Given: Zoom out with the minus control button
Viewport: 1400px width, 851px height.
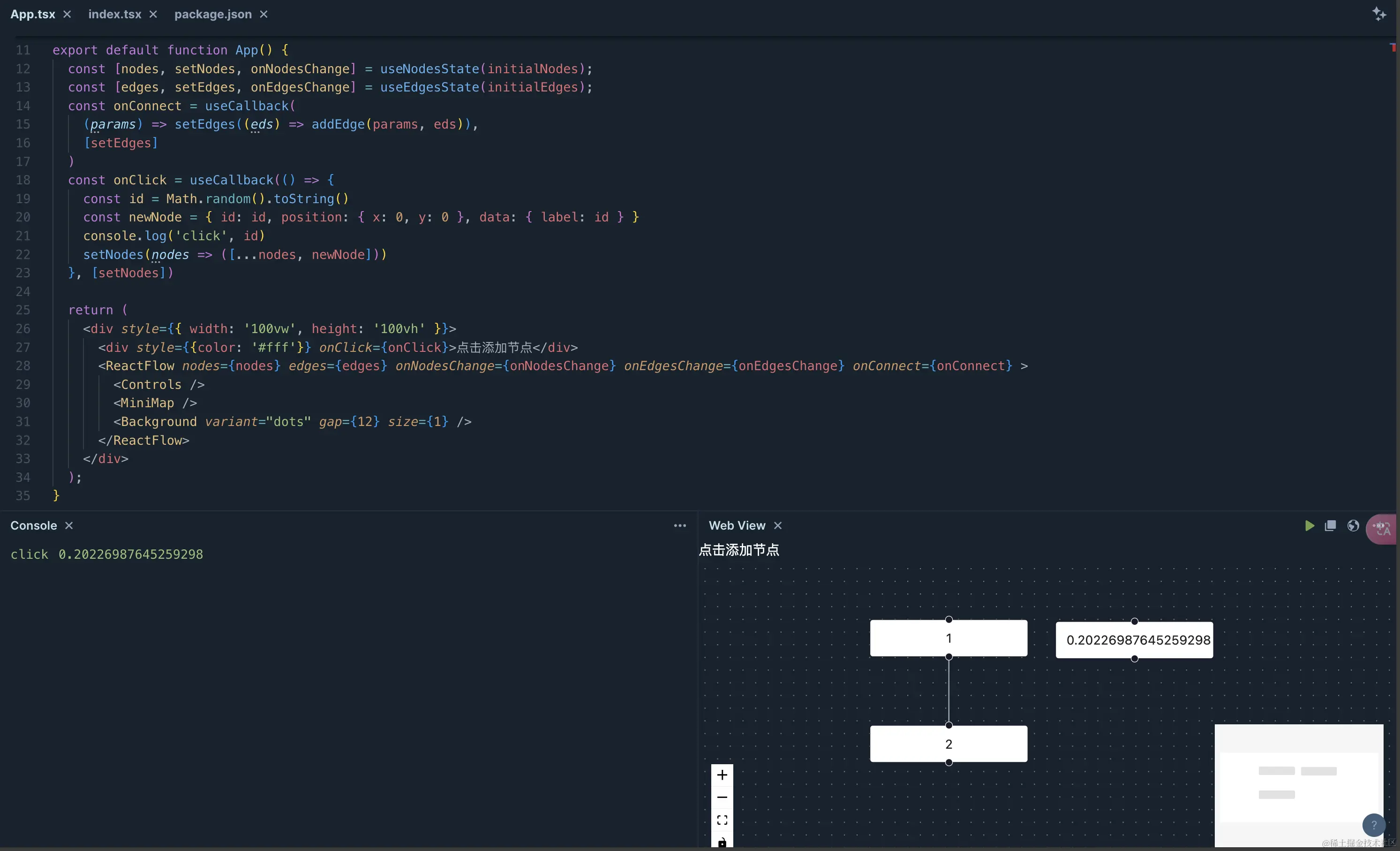Looking at the screenshot, I should coord(722,797).
